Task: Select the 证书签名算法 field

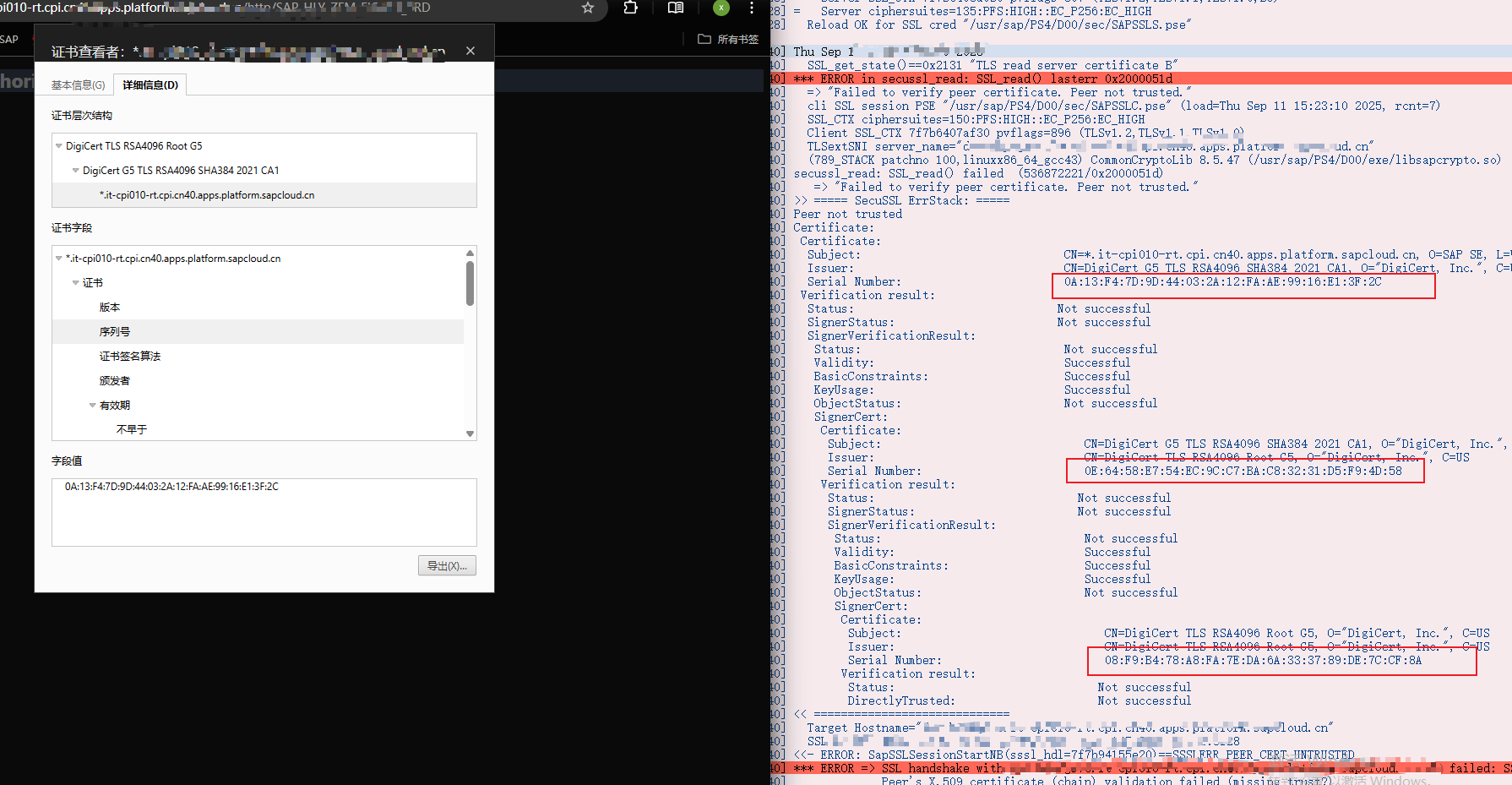Action: click(x=130, y=357)
